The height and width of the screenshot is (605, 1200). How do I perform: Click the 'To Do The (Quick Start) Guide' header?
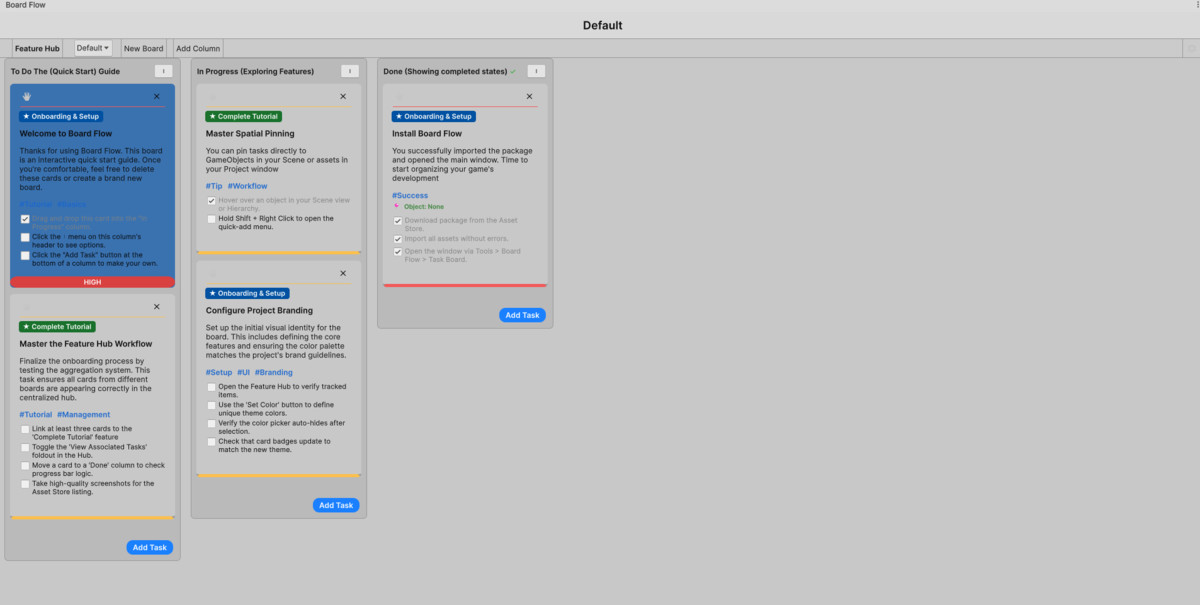[65, 71]
